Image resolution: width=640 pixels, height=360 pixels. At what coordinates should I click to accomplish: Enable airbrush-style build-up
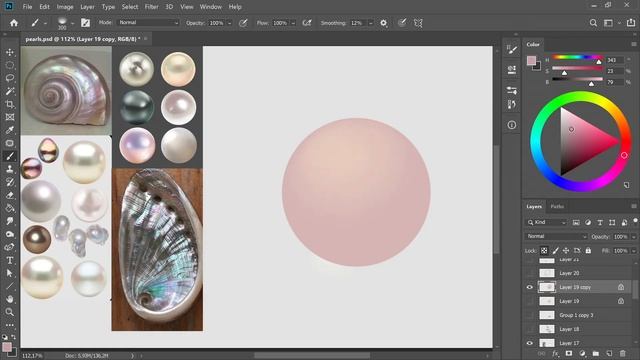(307, 23)
